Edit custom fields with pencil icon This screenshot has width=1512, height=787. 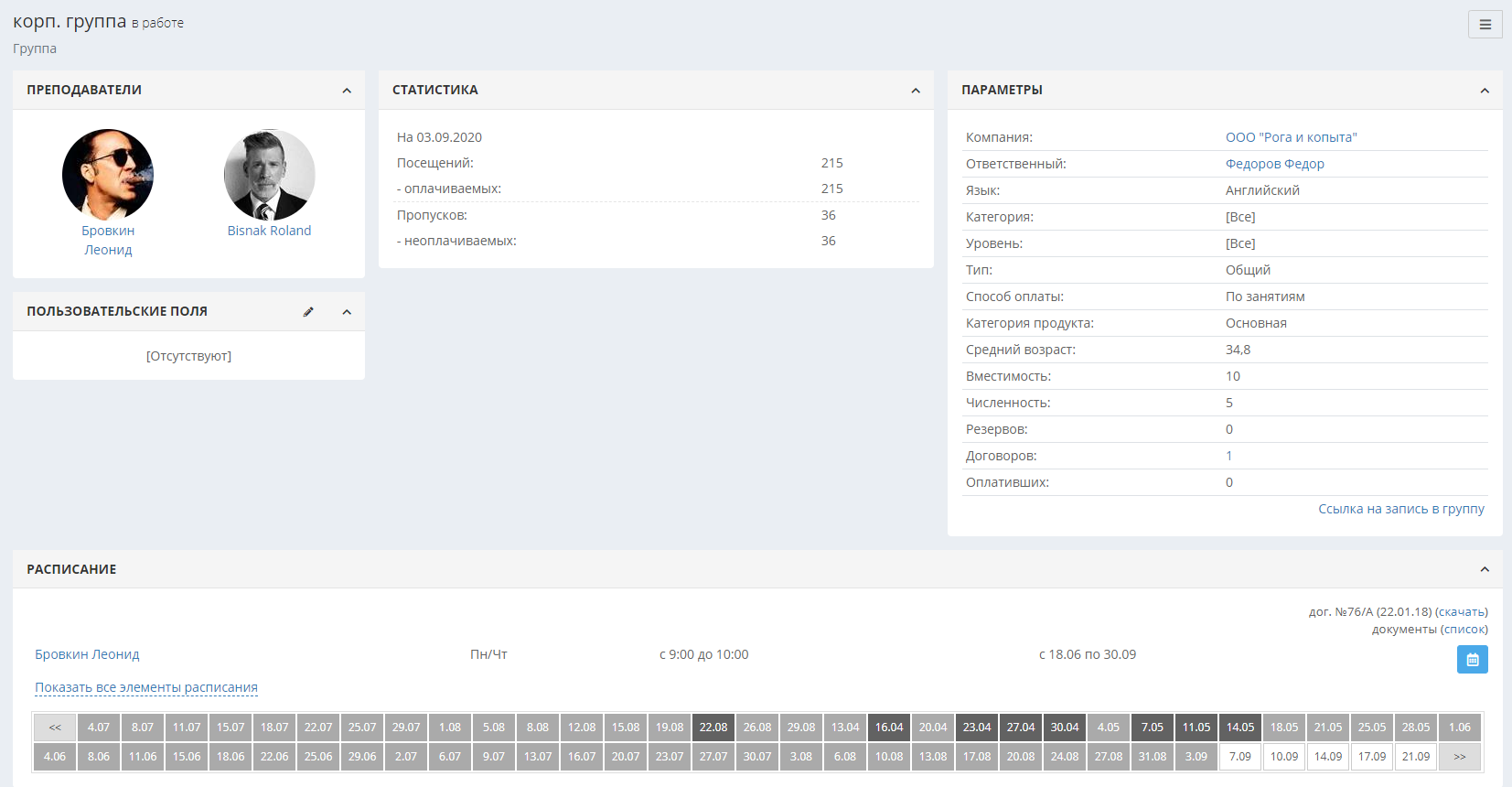308,312
